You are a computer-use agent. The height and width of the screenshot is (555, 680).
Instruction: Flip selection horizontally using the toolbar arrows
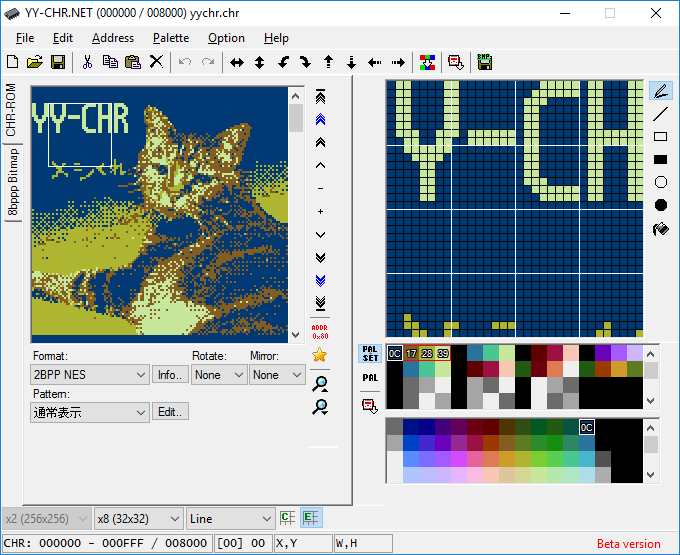pos(237,62)
